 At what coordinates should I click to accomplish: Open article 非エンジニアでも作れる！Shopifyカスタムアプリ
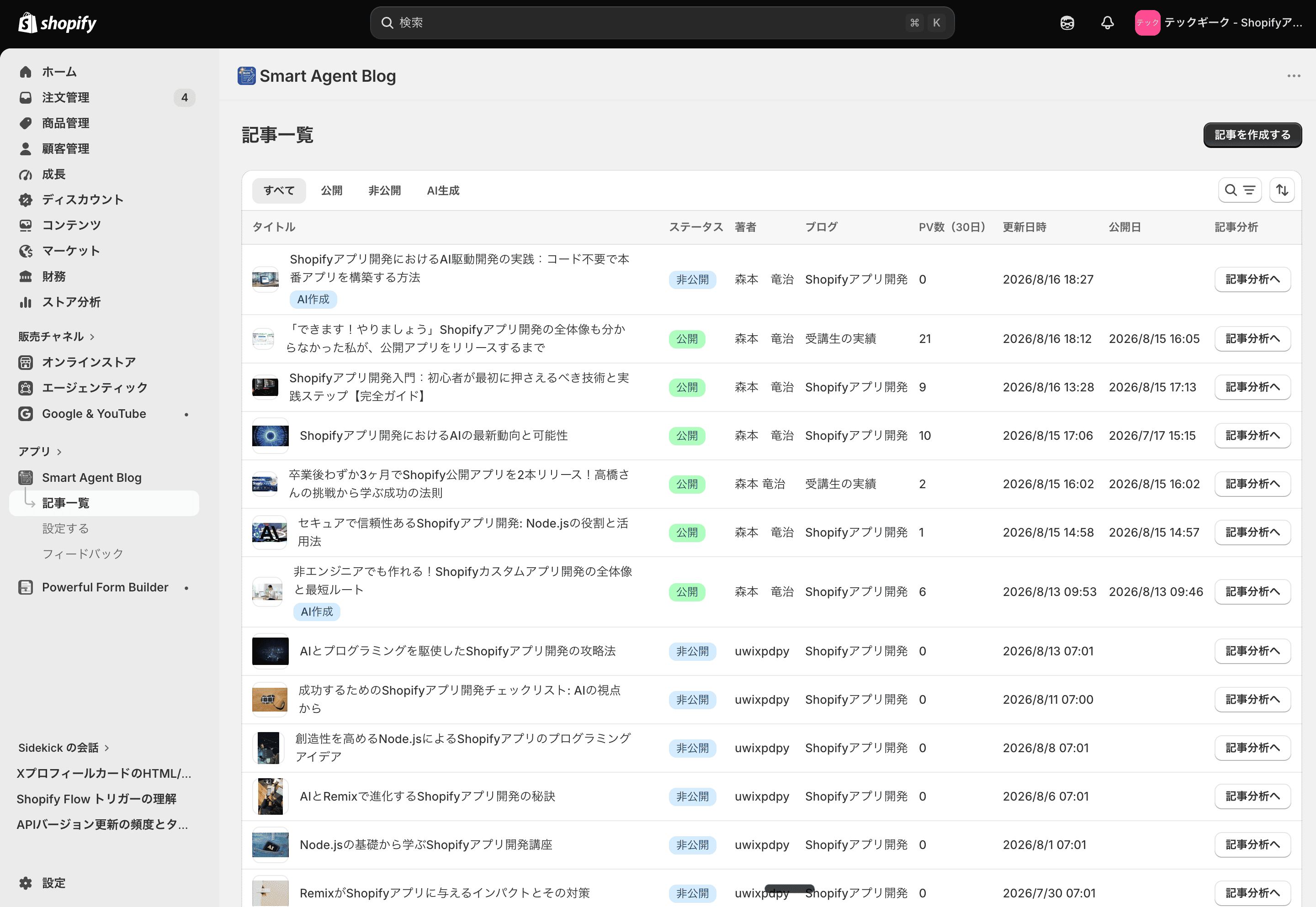[x=462, y=580]
